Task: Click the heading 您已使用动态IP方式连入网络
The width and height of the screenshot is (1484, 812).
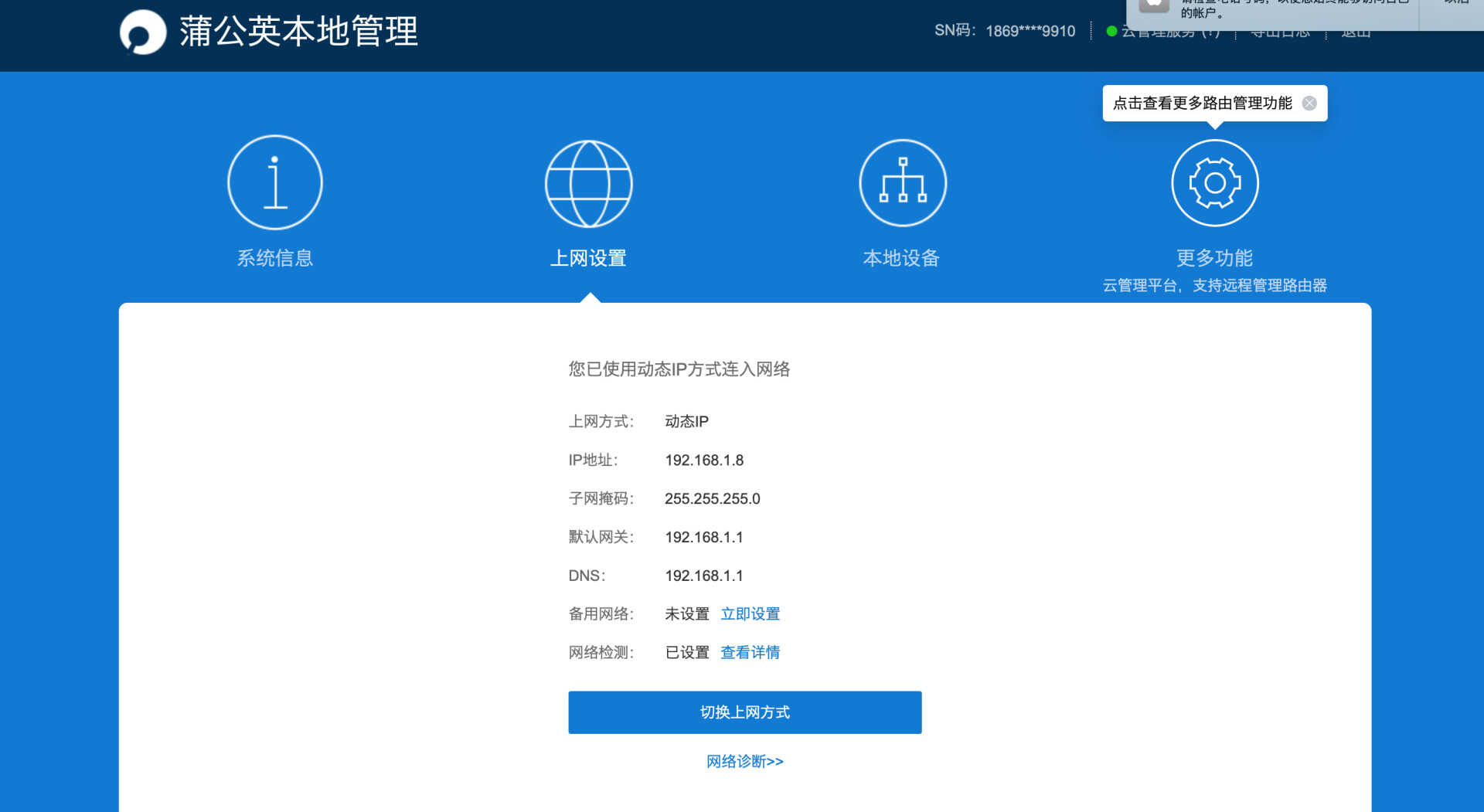Action: coord(679,369)
